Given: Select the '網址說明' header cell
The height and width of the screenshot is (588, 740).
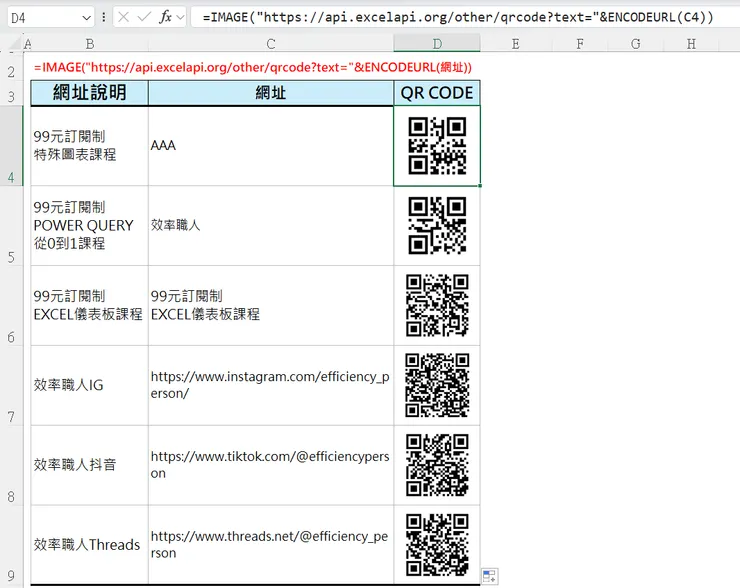Looking at the screenshot, I should pos(90,93).
